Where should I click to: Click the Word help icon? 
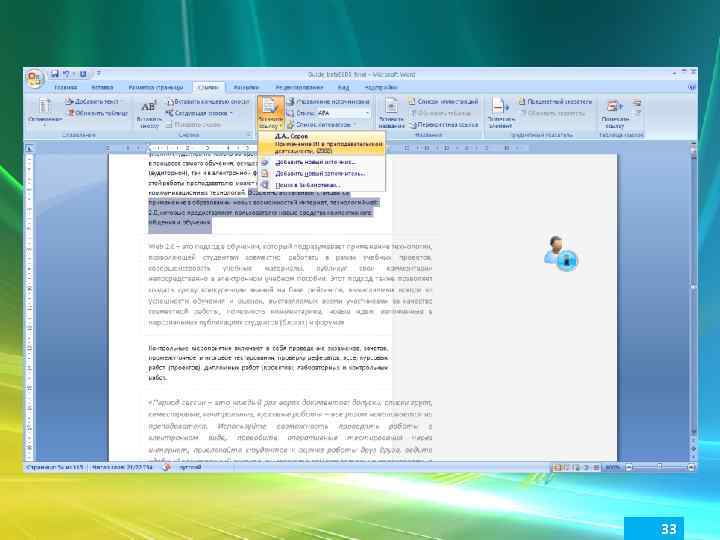tap(692, 87)
